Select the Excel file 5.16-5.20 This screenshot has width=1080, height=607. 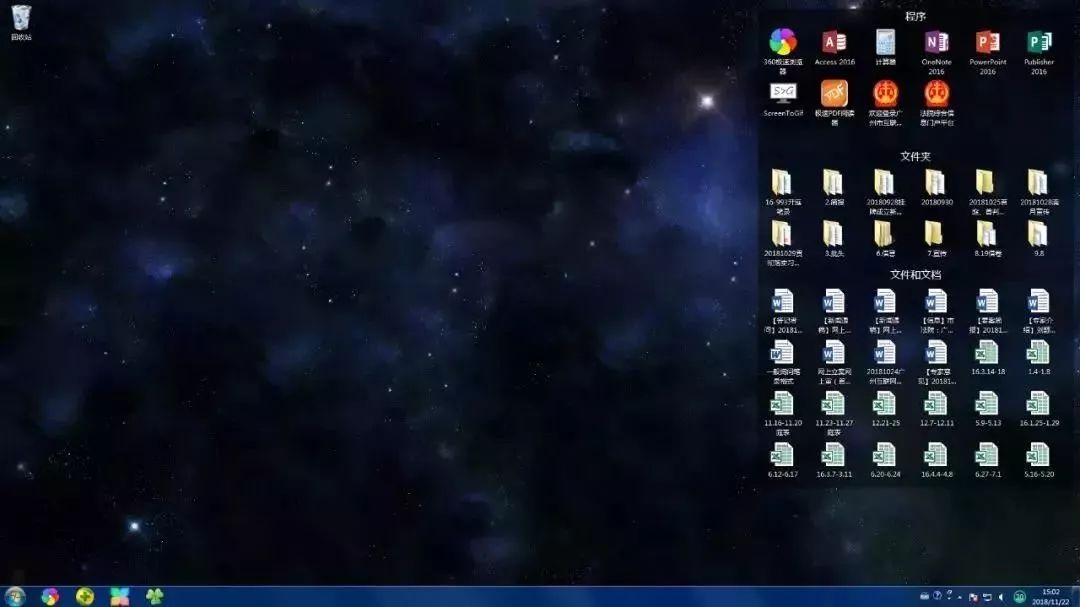(1039, 456)
